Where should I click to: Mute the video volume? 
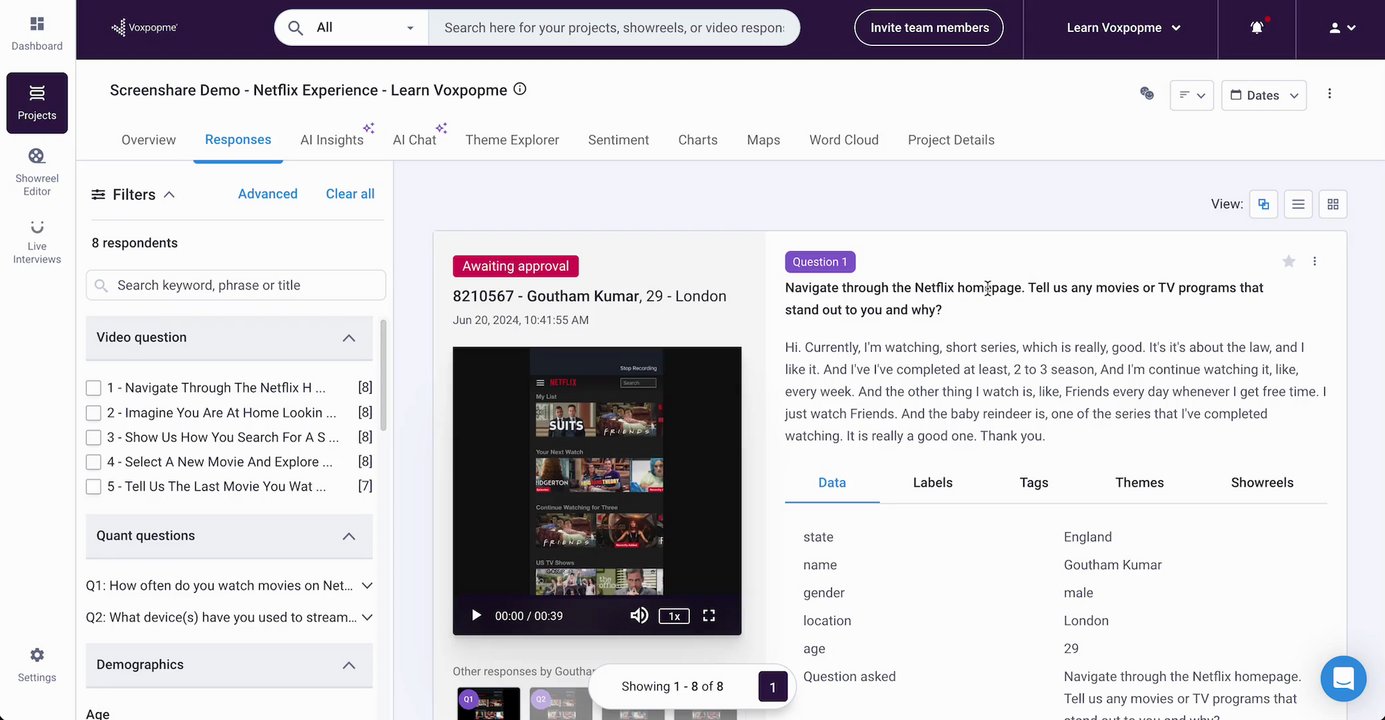[639, 616]
